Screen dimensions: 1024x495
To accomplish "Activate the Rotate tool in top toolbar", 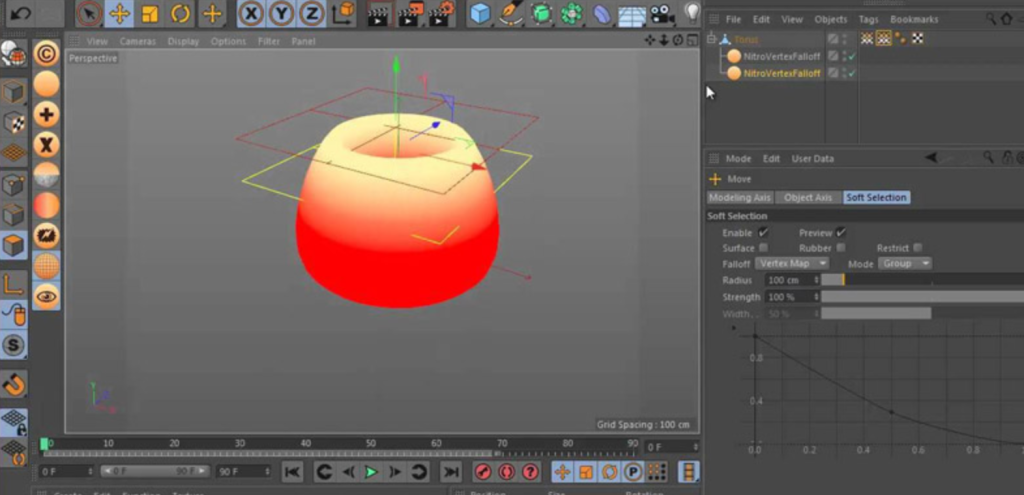I will [181, 13].
